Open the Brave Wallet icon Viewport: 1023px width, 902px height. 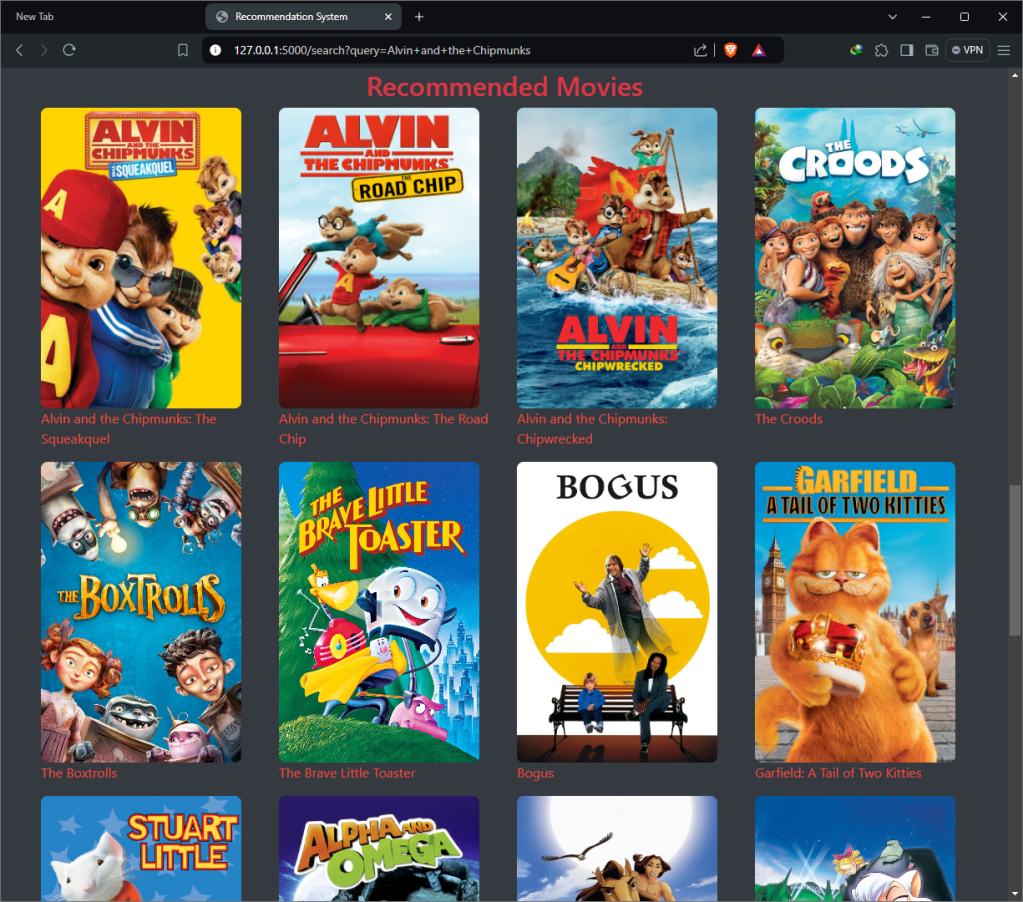click(x=932, y=50)
